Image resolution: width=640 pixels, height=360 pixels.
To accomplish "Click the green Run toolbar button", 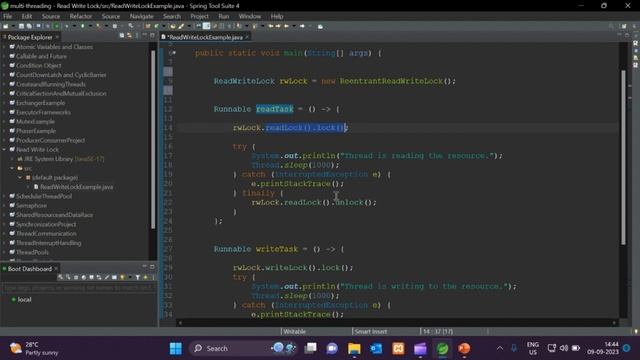I will [82, 26].
